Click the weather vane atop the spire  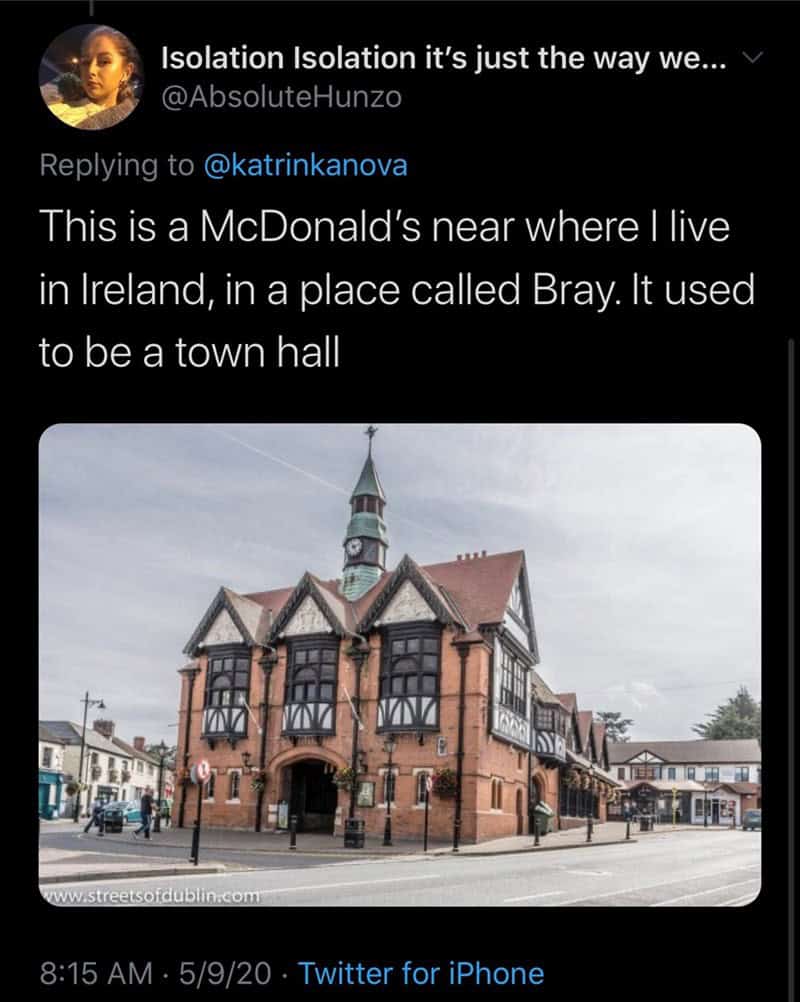click(371, 437)
